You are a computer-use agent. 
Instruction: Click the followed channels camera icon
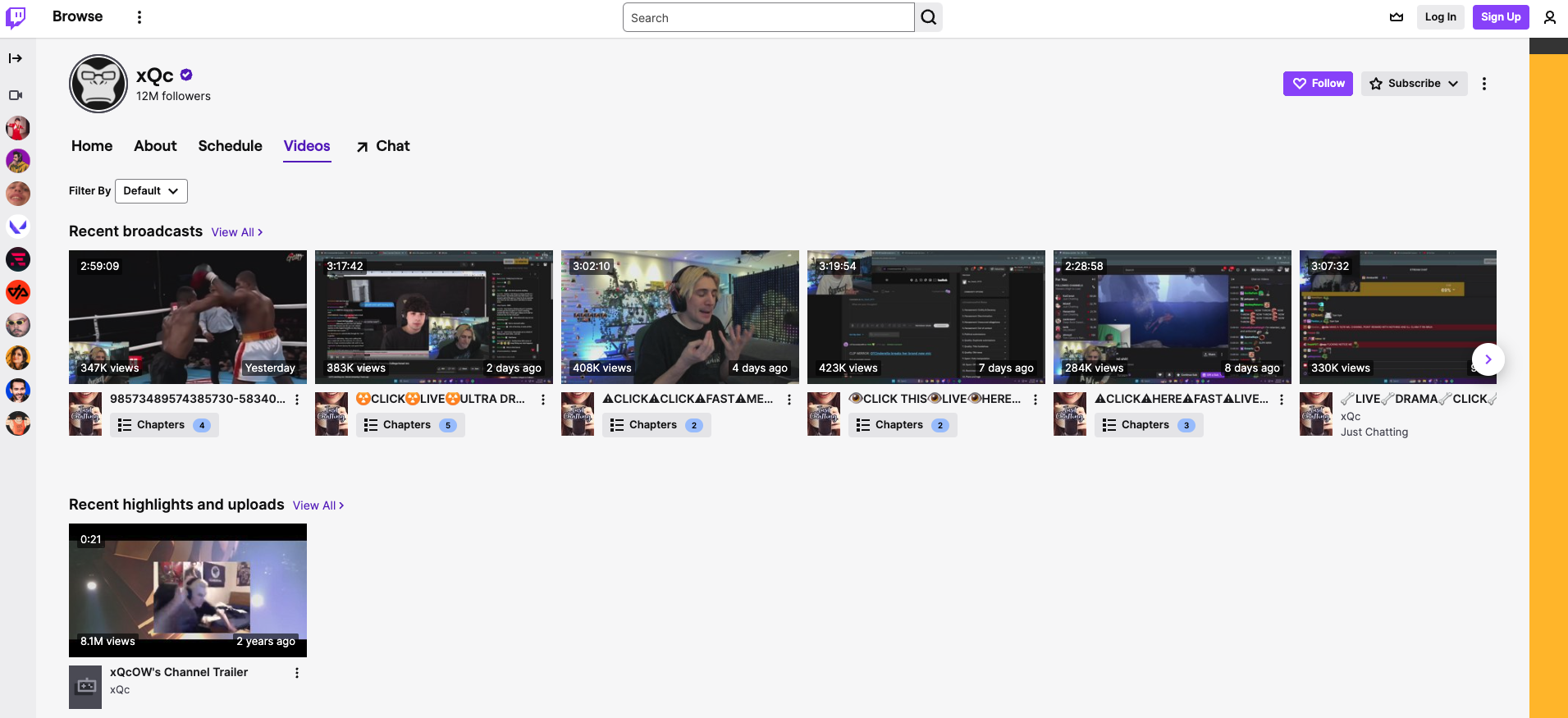point(16,95)
